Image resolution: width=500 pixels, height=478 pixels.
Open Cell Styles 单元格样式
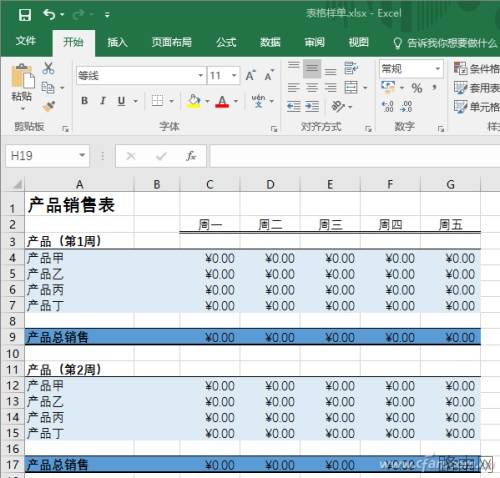477,107
